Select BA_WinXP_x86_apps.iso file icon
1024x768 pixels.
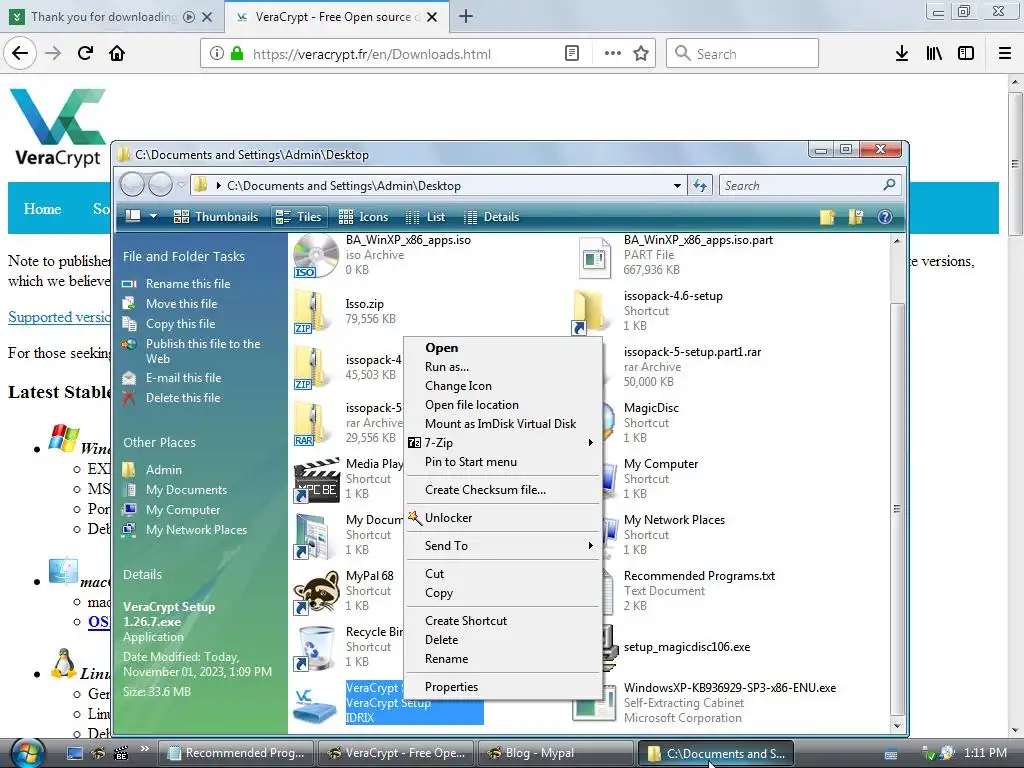[315, 256]
